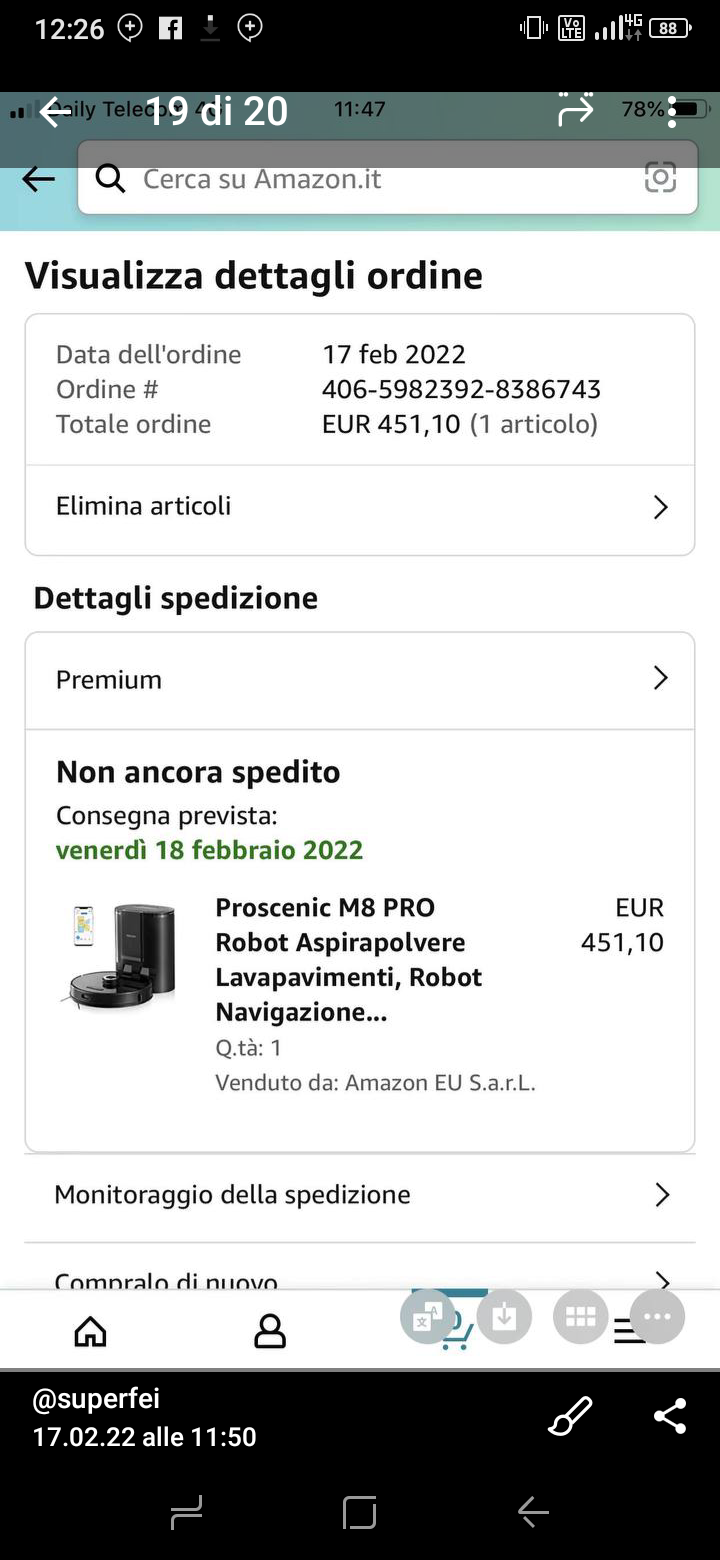The width and height of the screenshot is (720, 1560).
Task: Open the three-dot overflow menu in header
Action: (x=672, y=112)
